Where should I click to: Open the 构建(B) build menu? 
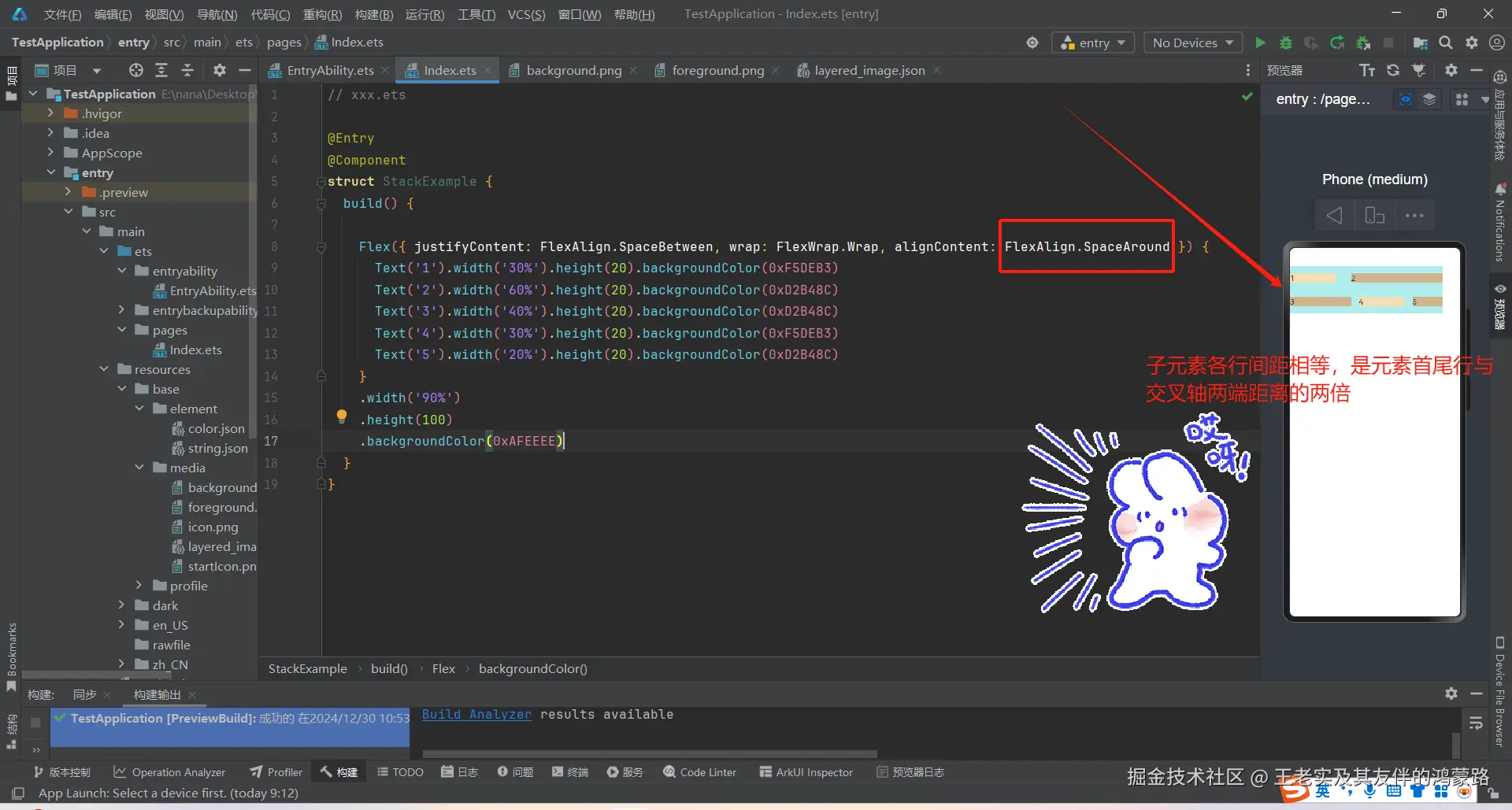[x=373, y=14]
